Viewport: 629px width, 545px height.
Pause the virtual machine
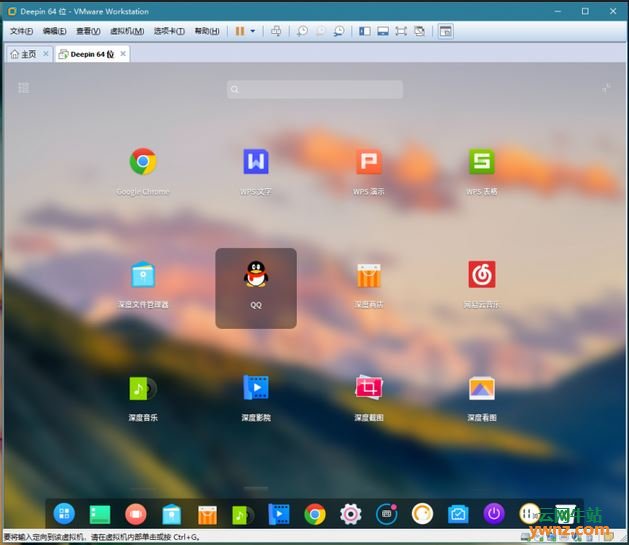pyautogui.click(x=240, y=31)
